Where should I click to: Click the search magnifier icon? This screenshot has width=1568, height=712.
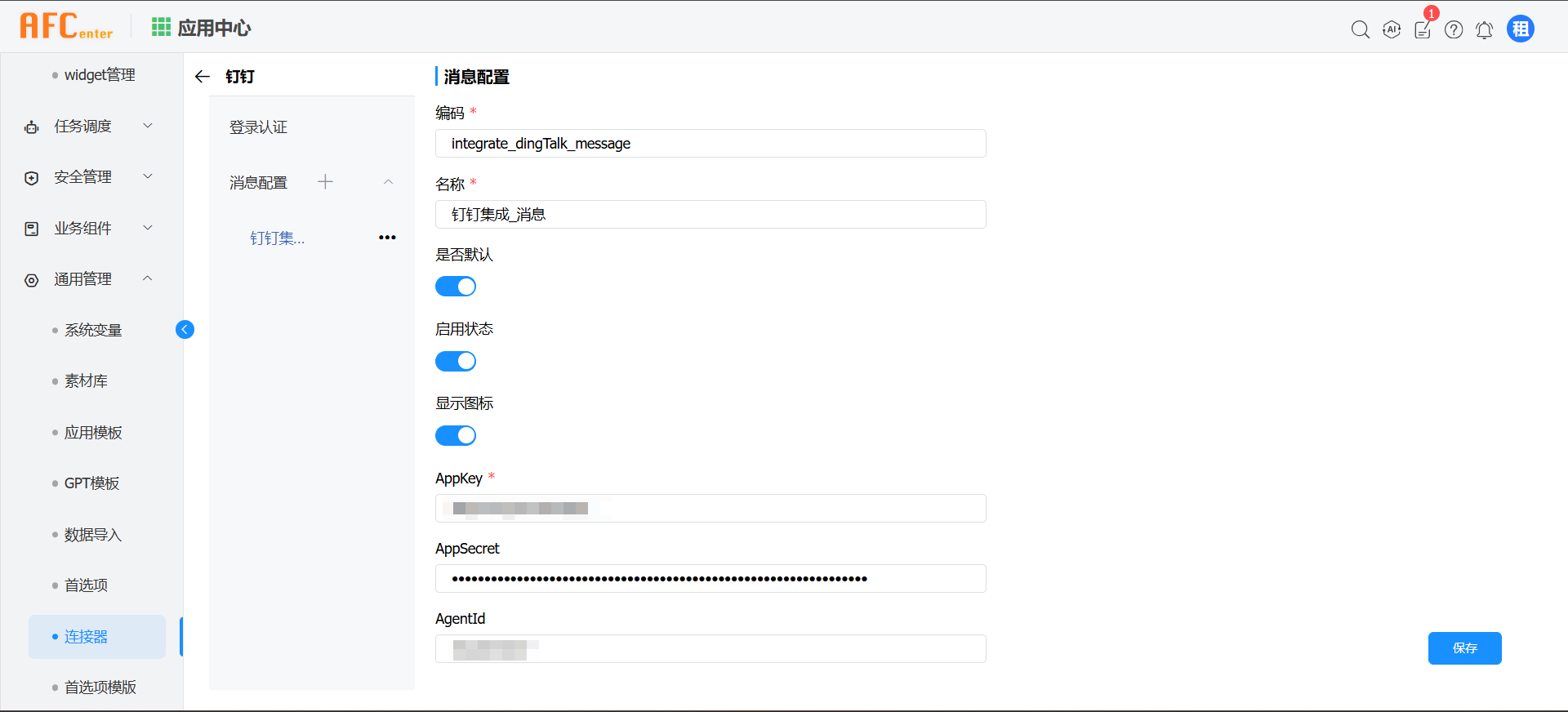click(x=1360, y=30)
